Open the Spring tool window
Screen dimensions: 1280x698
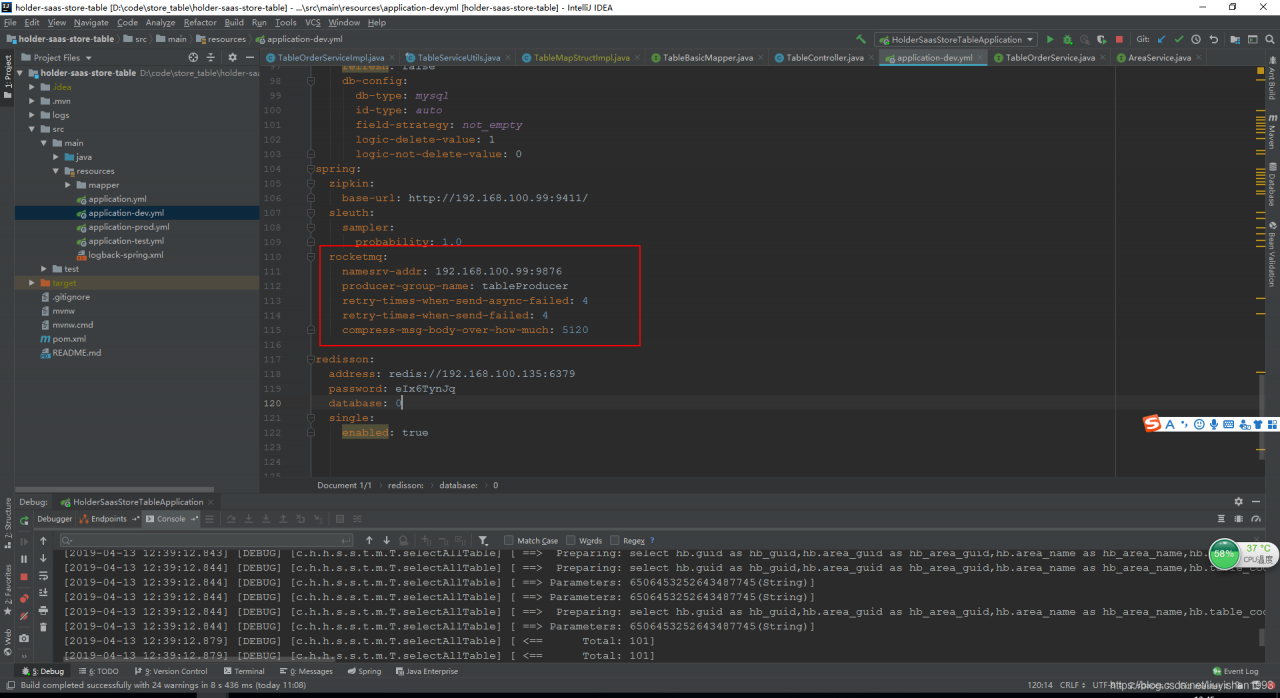point(363,671)
